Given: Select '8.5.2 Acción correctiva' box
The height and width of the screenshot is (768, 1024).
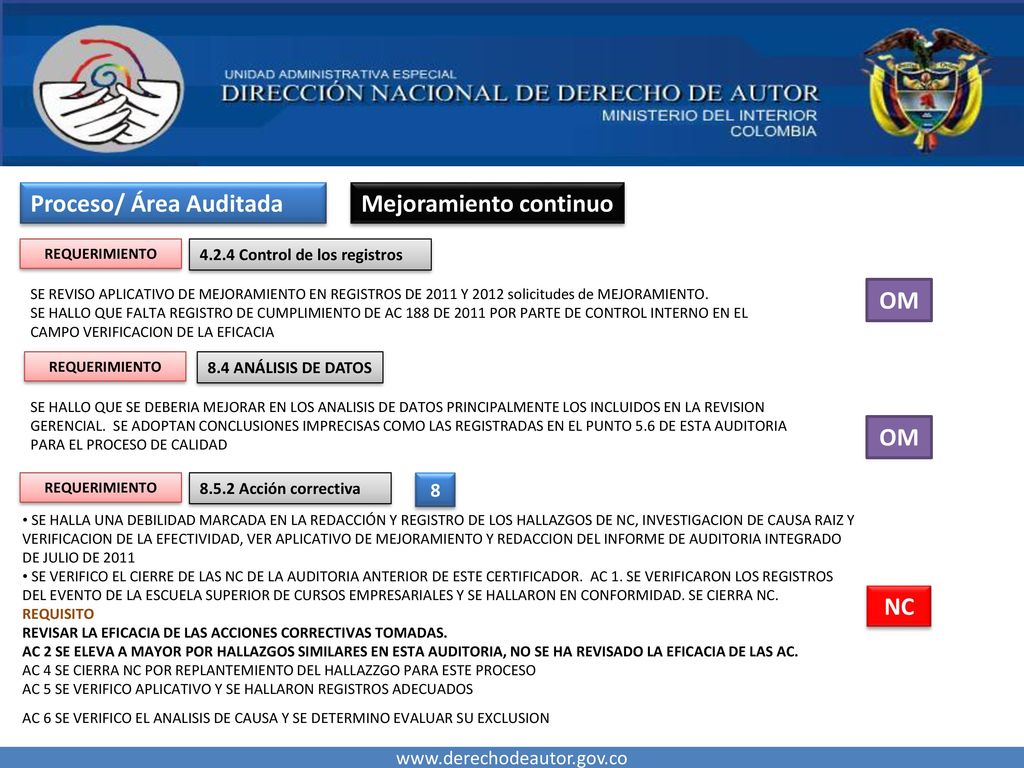Looking at the screenshot, I should [x=291, y=488].
